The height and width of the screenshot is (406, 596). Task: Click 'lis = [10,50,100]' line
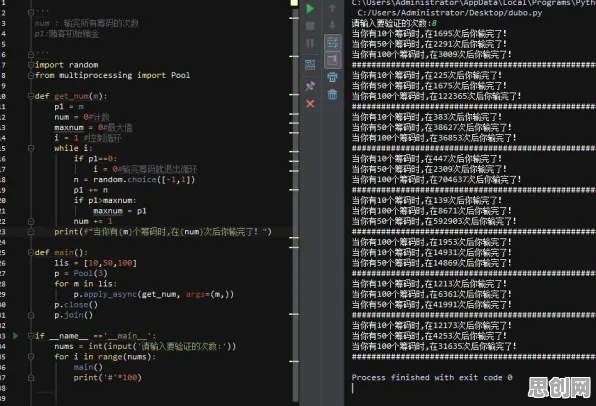(95, 263)
